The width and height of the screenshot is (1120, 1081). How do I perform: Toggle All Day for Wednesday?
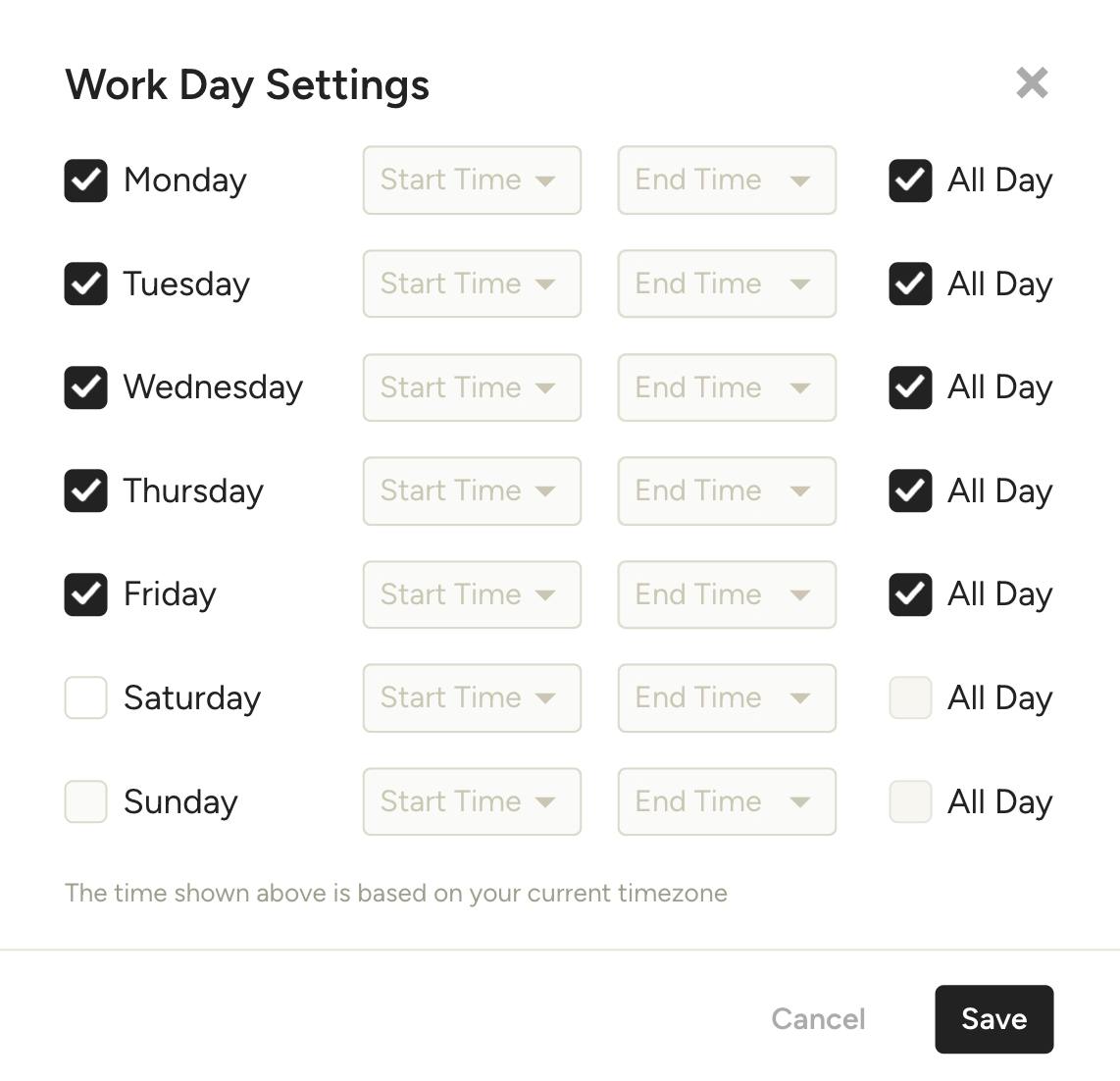910,387
